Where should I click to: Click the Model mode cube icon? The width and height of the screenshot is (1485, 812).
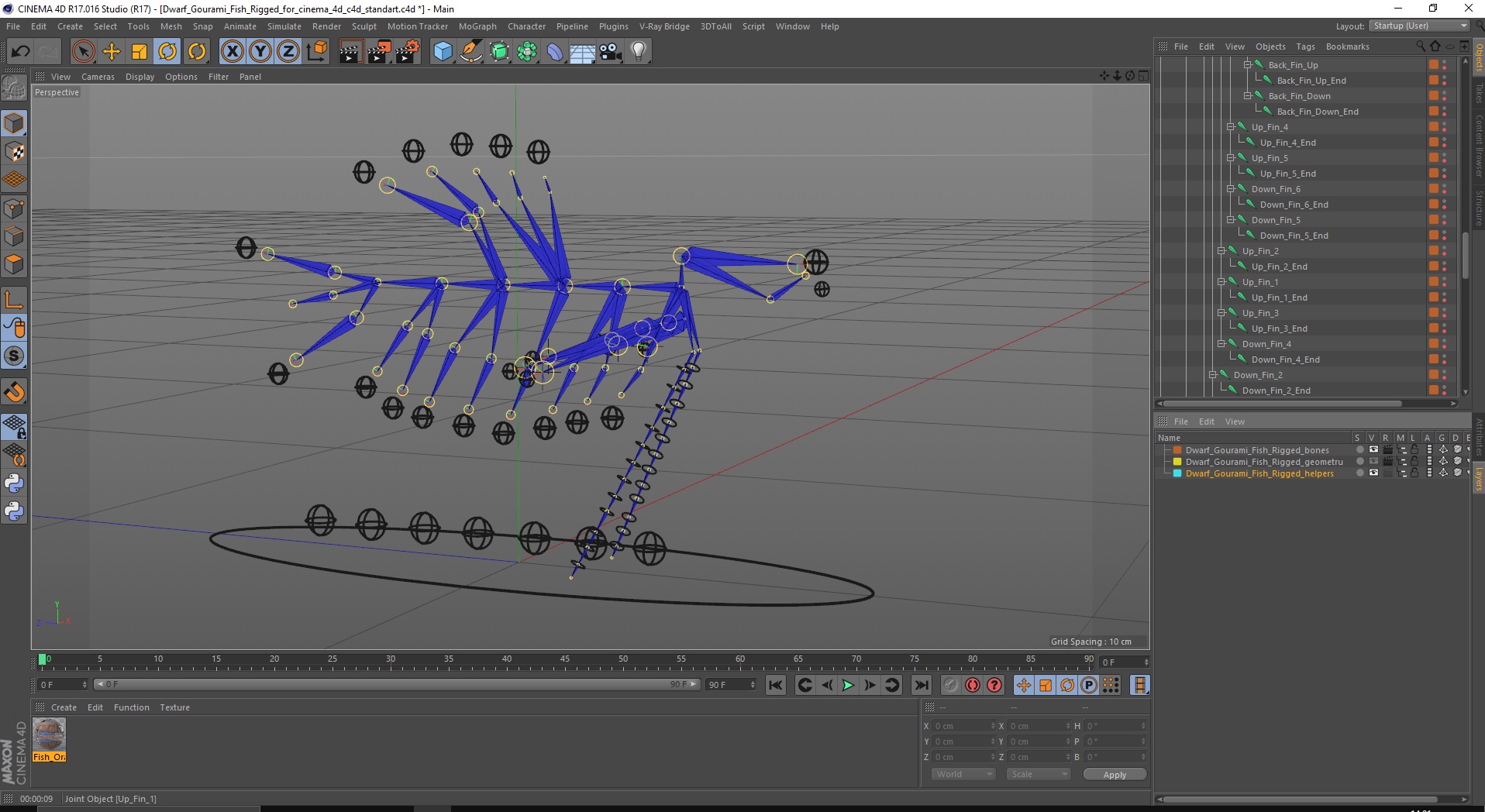click(x=14, y=123)
